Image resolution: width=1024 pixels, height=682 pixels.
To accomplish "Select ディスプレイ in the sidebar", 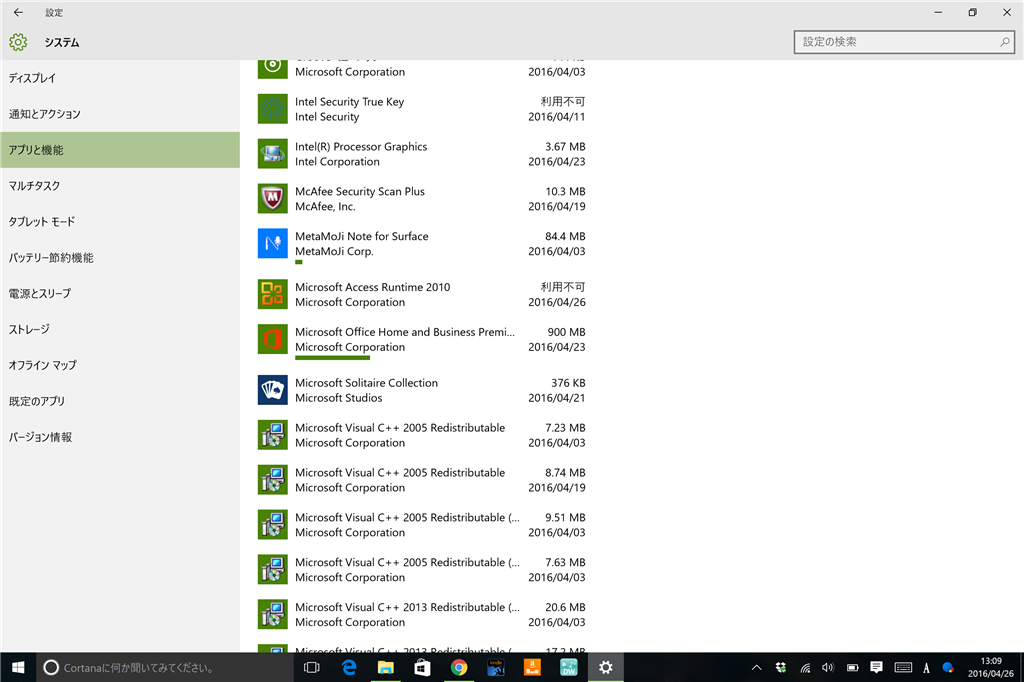I will [120, 78].
